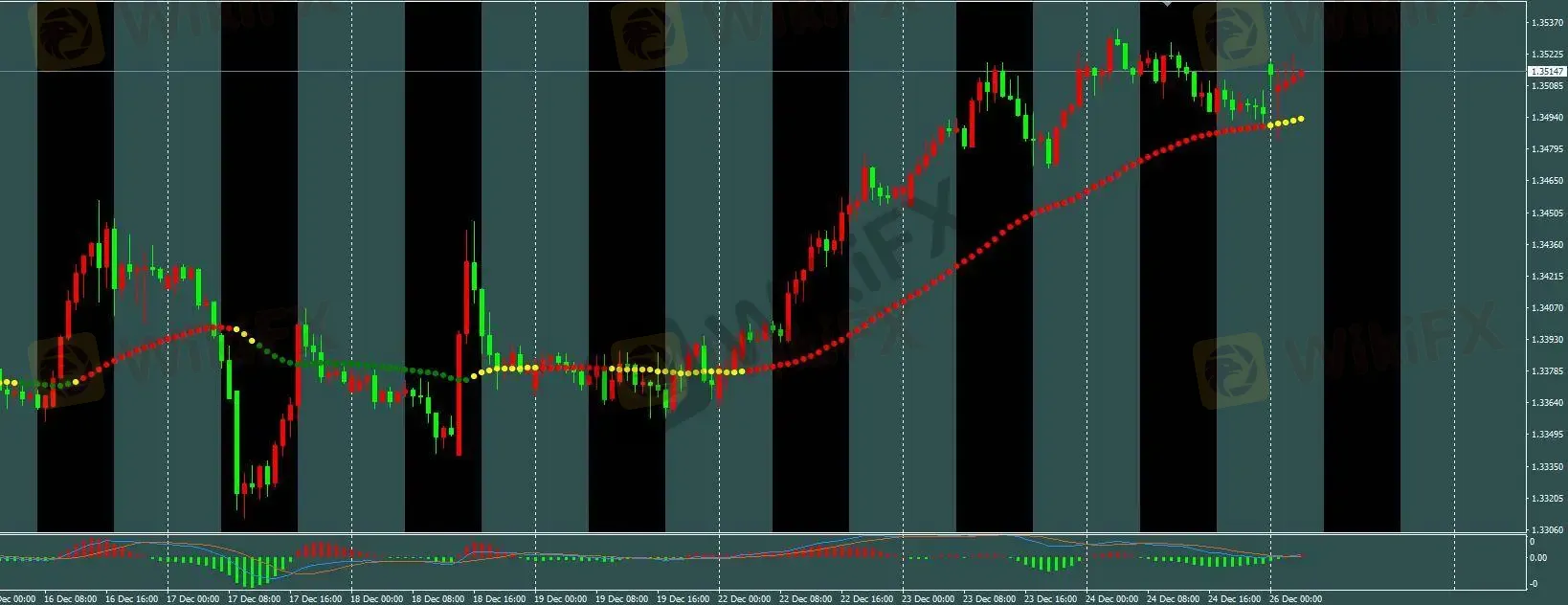The width and height of the screenshot is (1568, 605).
Task: Click the 19 Dec 16:00 time label
Action: pos(683,599)
